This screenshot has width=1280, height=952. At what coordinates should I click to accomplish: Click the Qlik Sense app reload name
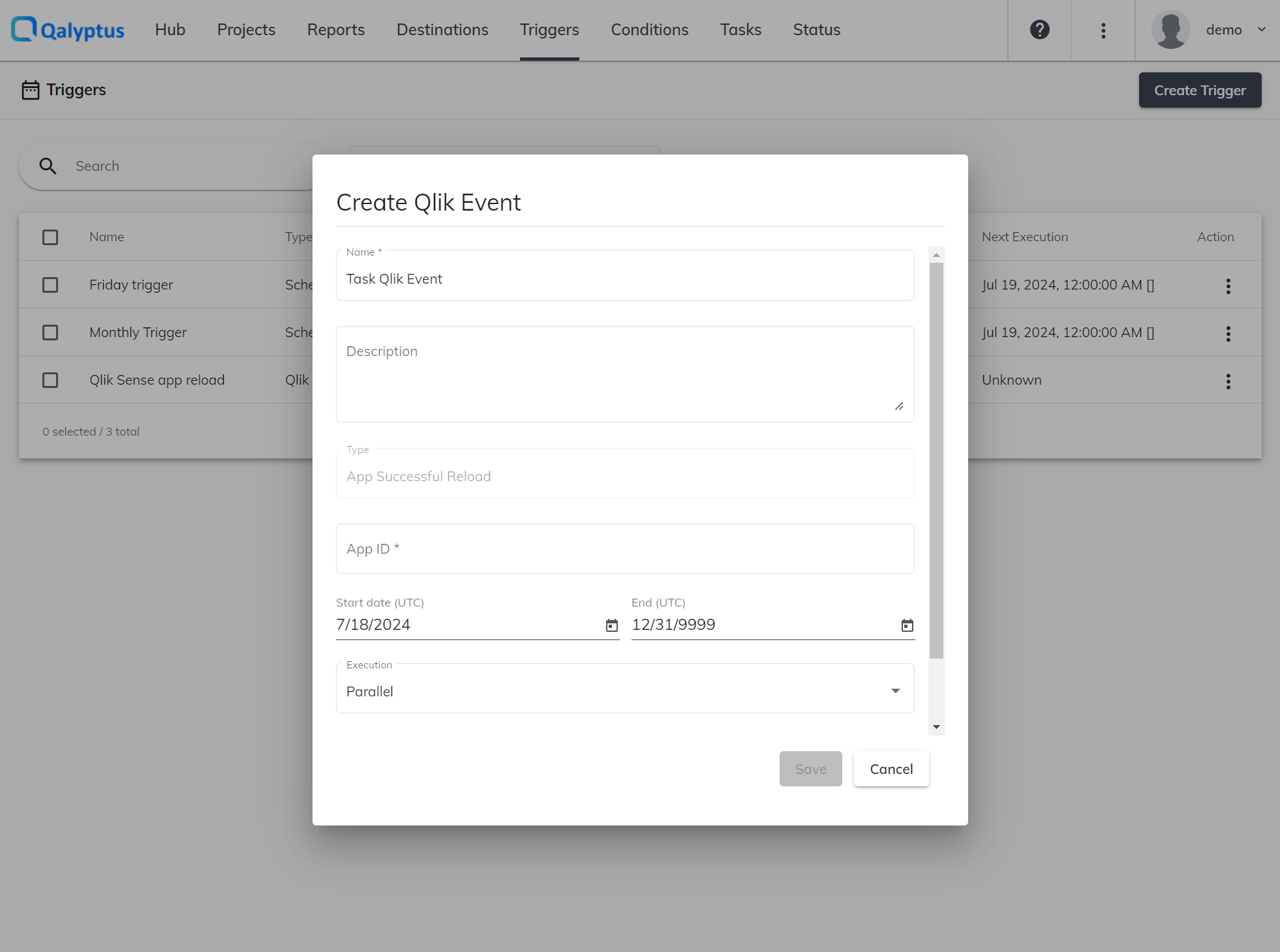tap(157, 380)
